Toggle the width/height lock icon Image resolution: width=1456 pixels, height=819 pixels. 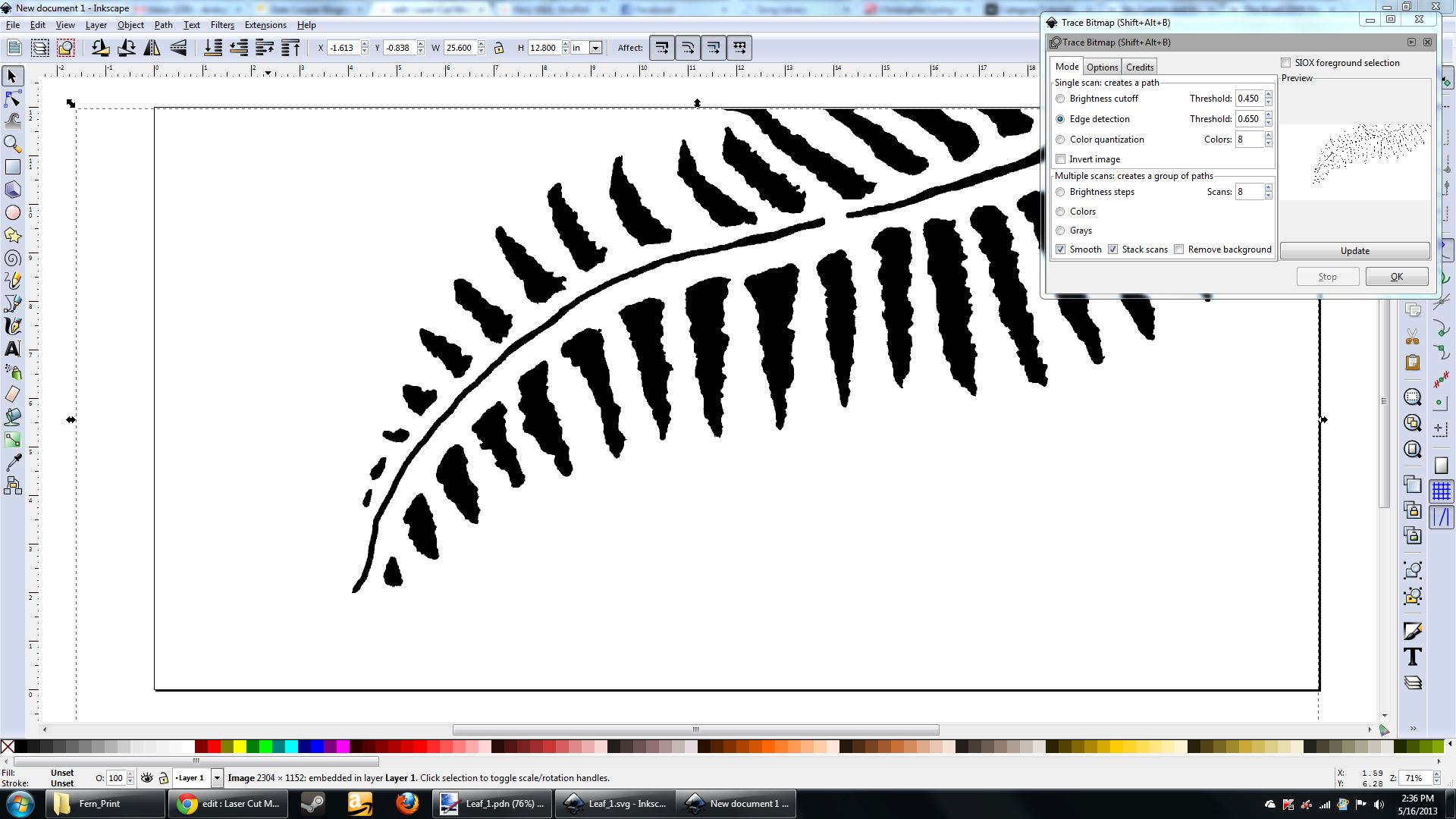pos(498,48)
